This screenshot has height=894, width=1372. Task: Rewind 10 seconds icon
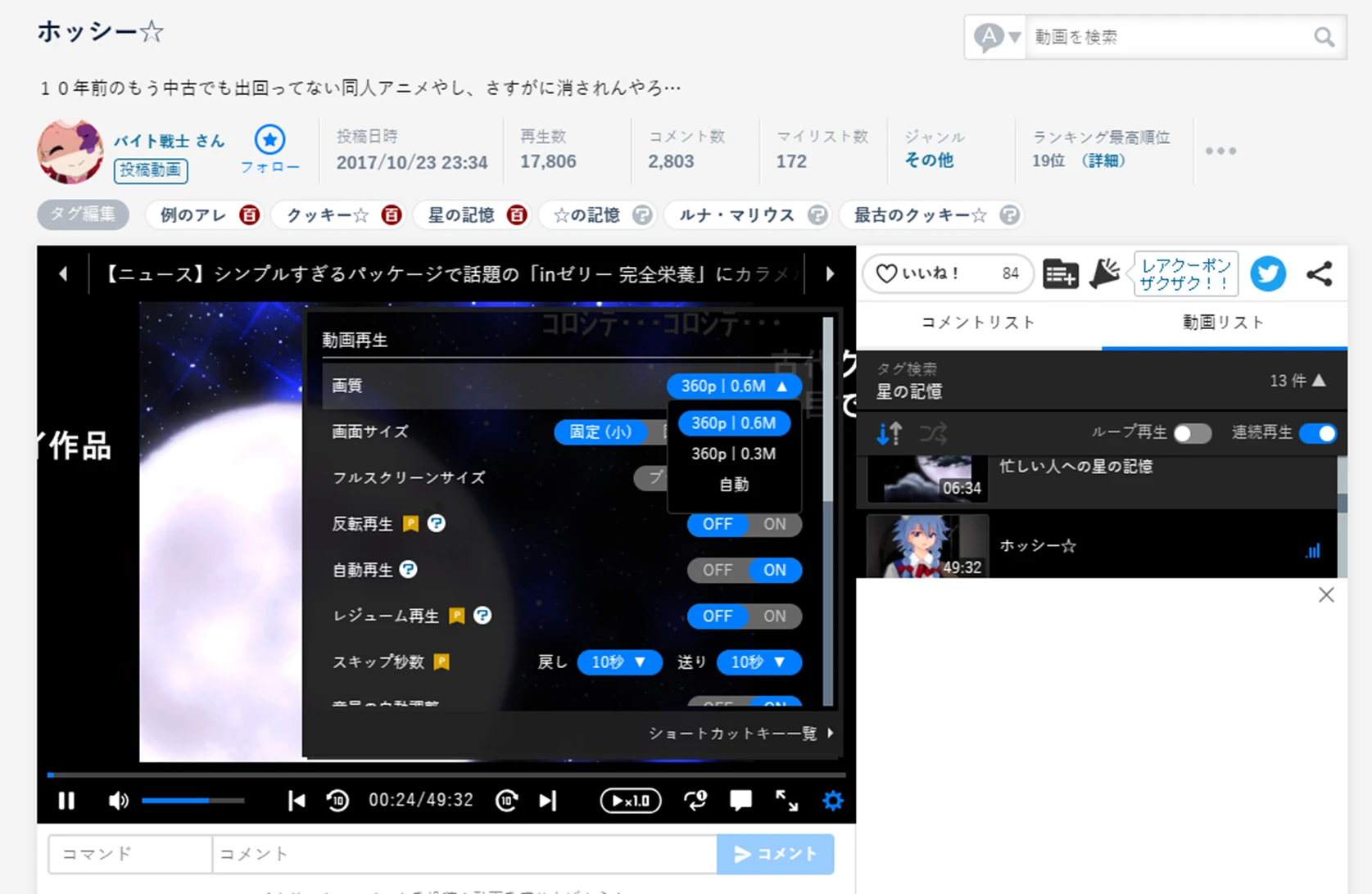[337, 800]
